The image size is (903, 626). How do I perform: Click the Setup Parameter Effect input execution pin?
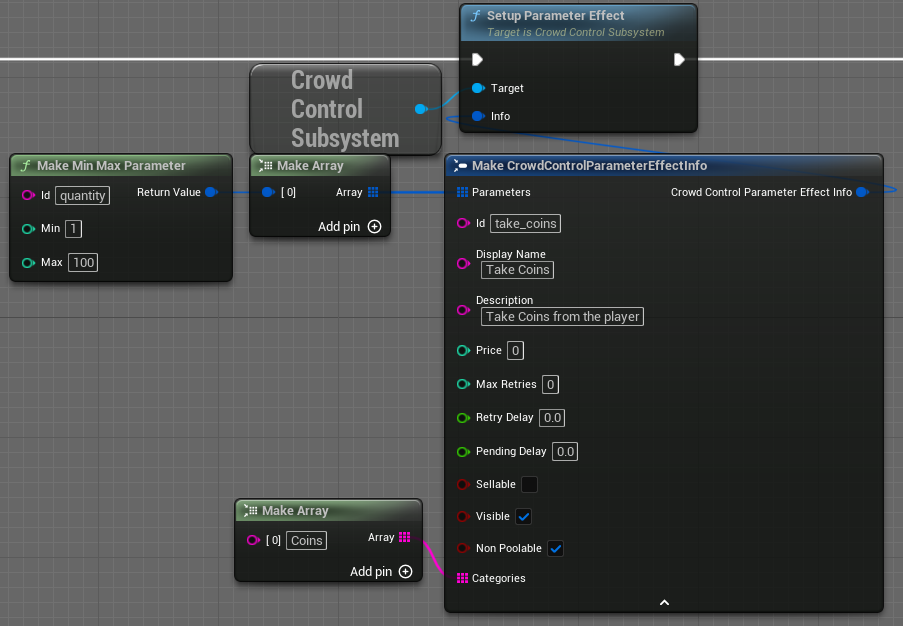478,60
